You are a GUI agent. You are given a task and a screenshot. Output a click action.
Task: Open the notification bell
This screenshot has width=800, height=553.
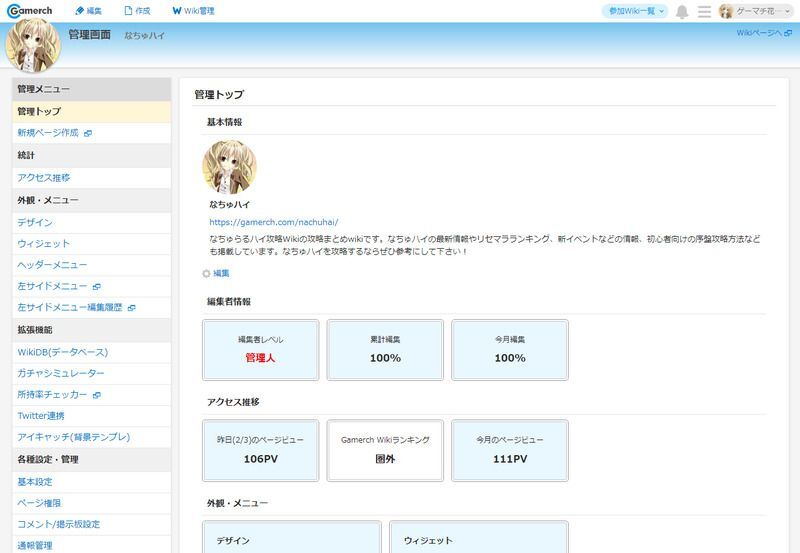682,12
